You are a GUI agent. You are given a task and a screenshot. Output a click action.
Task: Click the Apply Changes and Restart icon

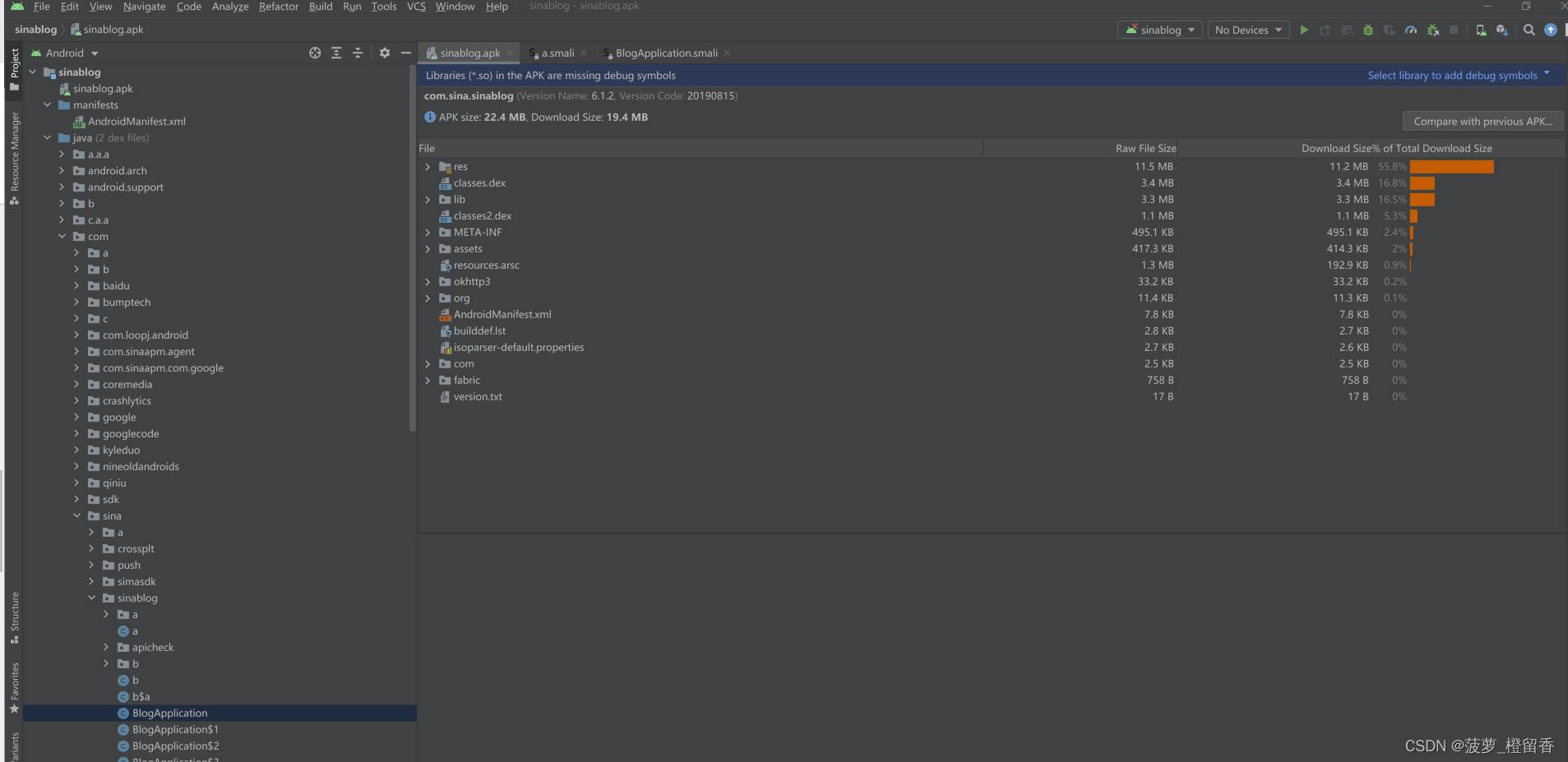click(x=1325, y=30)
